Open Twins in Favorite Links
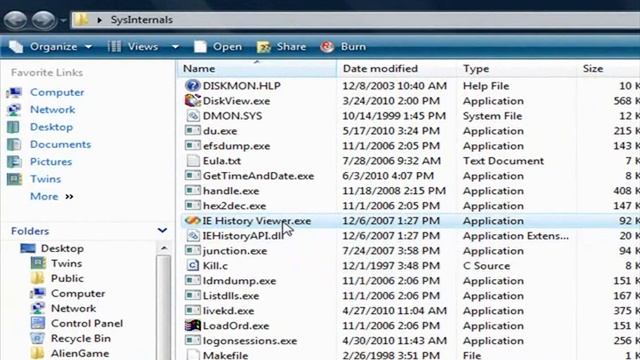Viewport: 640px width, 360px height. [x=45, y=179]
